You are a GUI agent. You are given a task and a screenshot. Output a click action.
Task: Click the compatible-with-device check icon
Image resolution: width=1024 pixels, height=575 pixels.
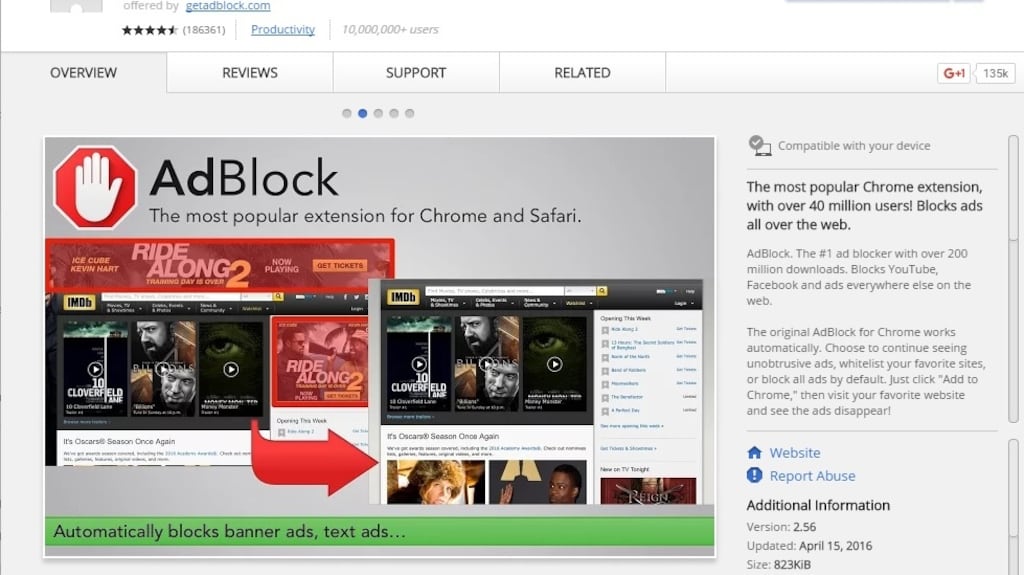click(760, 145)
